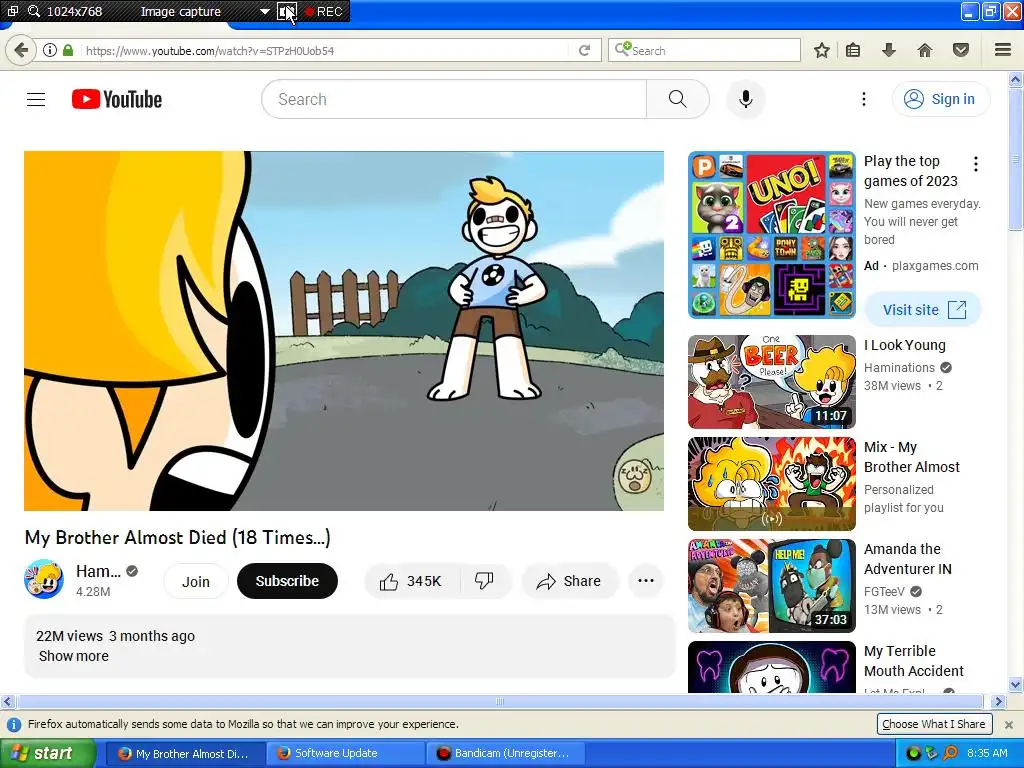Viewport: 1024px width, 768px height.
Task: Click the Bandicam REC record button
Action: point(325,11)
